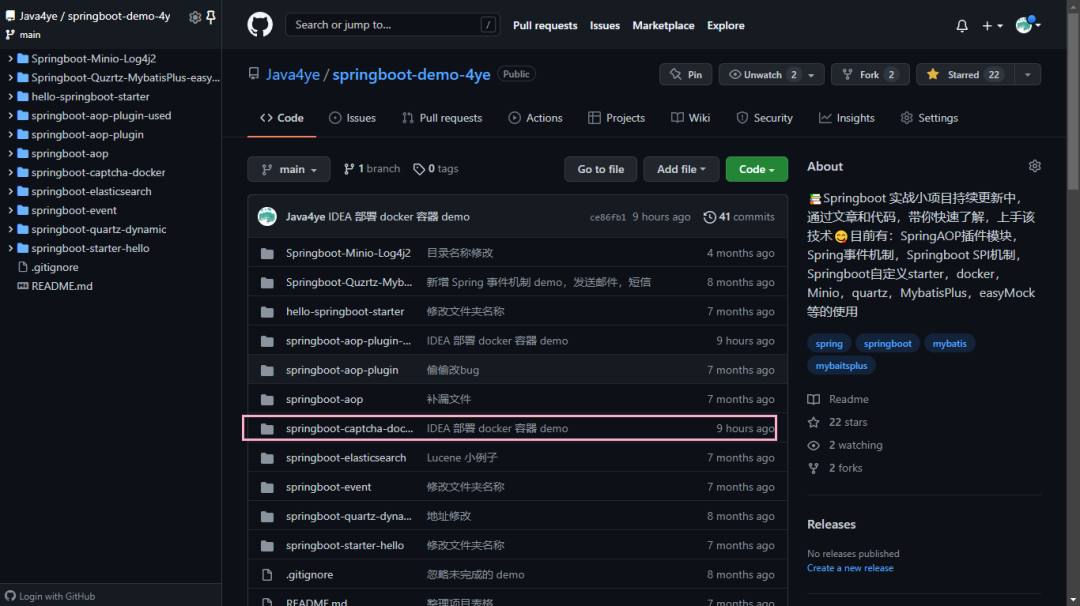Expand springboot-aop-plugin-used in sidebar tree
The height and width of the screenshot is (606, 1080).
coord(10,116)
